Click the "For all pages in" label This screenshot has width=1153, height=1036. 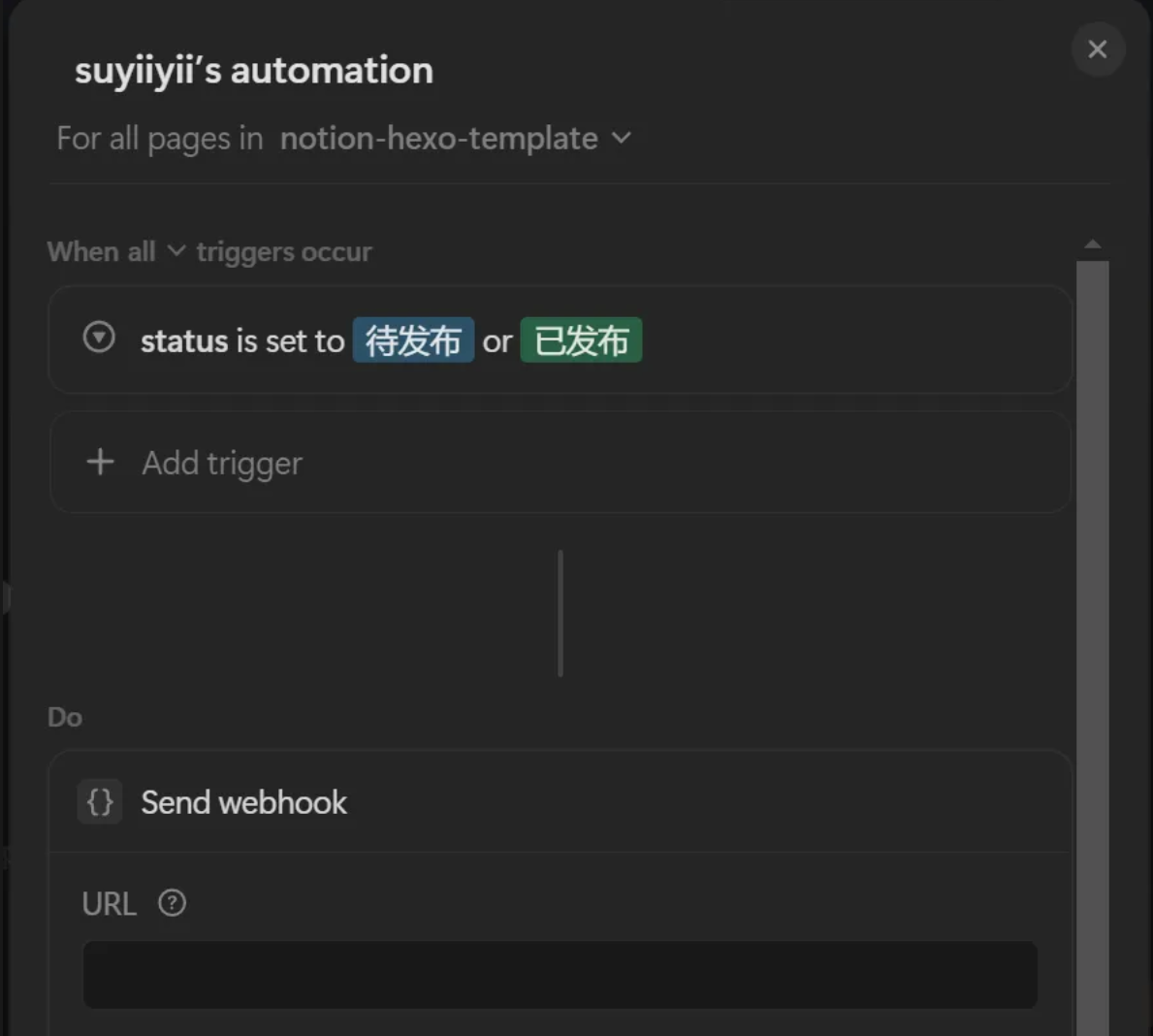160,139
